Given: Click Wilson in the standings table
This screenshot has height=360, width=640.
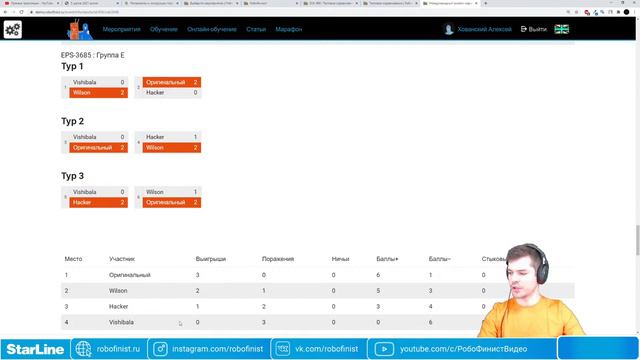Looking at the screenshot, I should pos(118,291).
